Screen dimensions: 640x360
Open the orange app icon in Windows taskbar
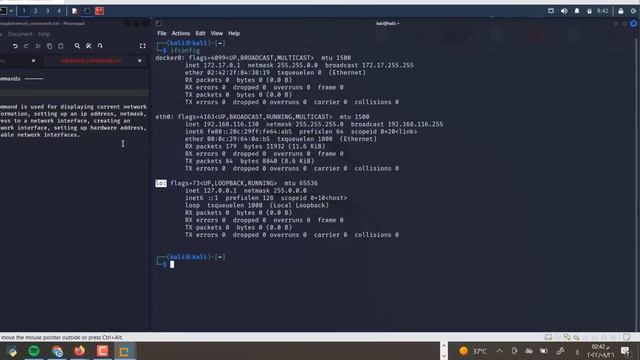pos(102,351)
